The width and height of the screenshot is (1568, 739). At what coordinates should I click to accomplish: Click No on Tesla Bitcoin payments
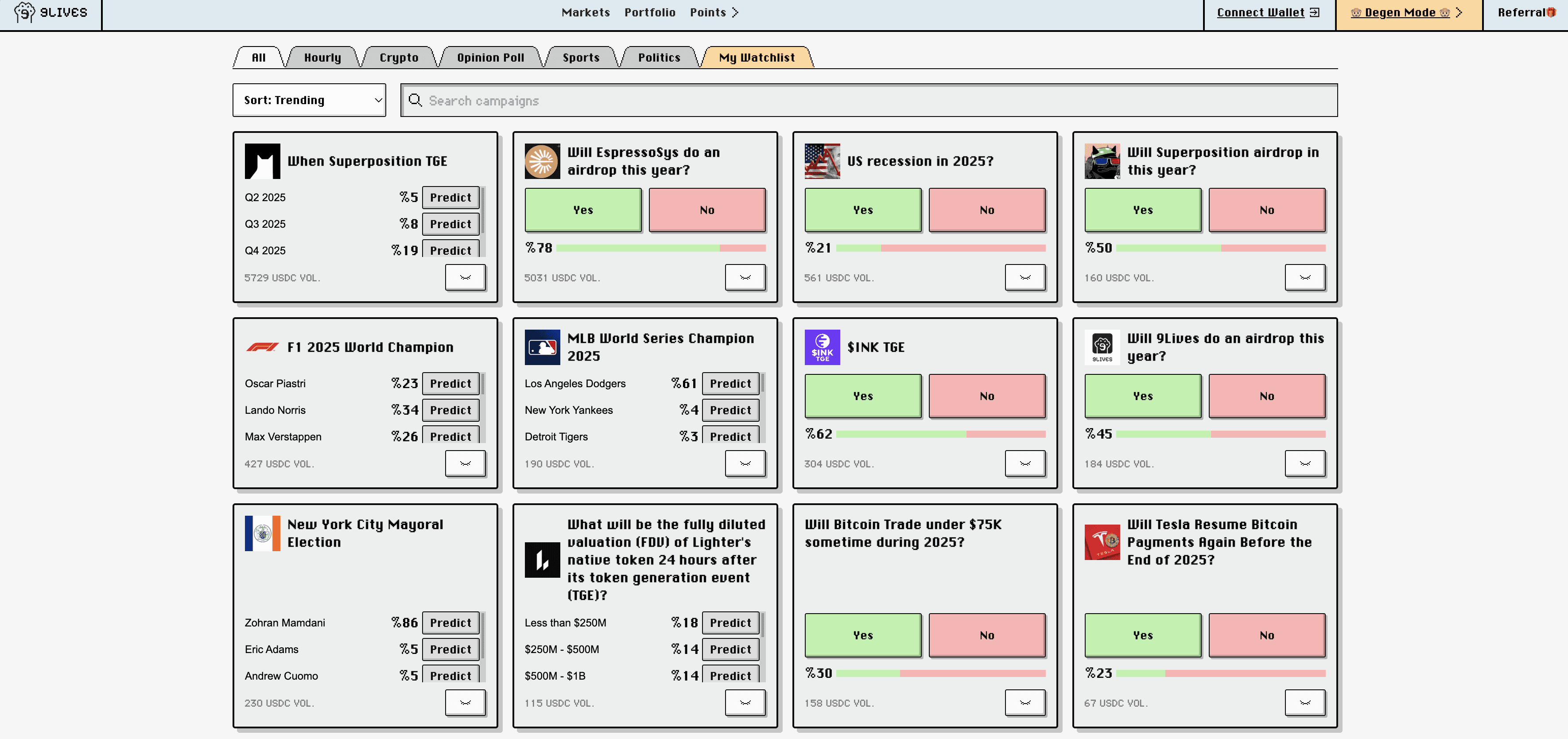[1267, 635]
